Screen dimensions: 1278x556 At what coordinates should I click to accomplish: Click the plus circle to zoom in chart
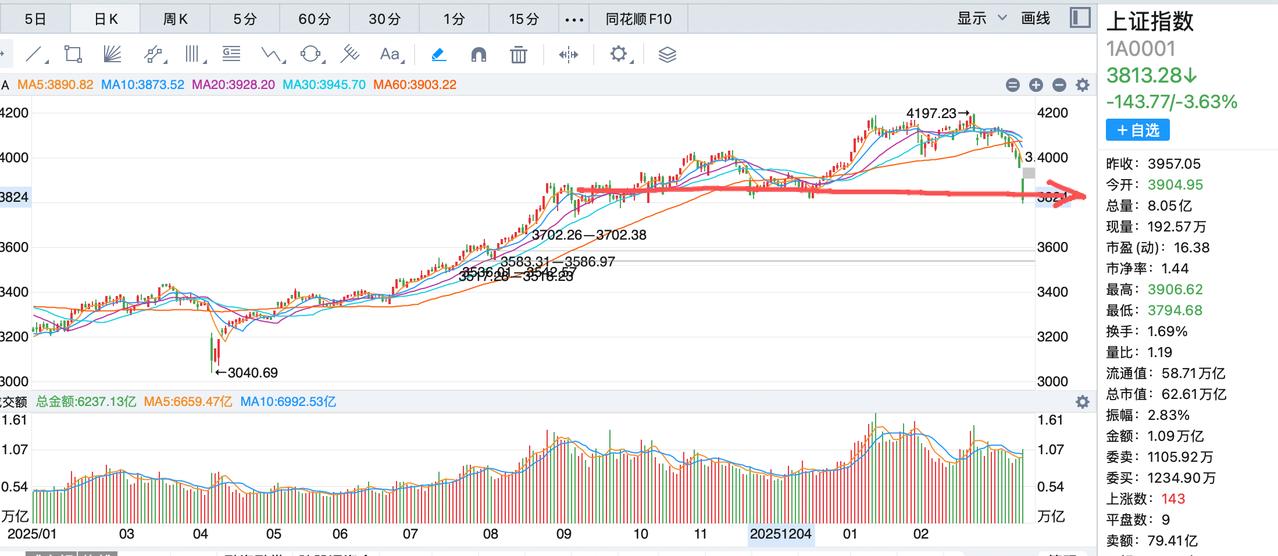coord(1036,86)
